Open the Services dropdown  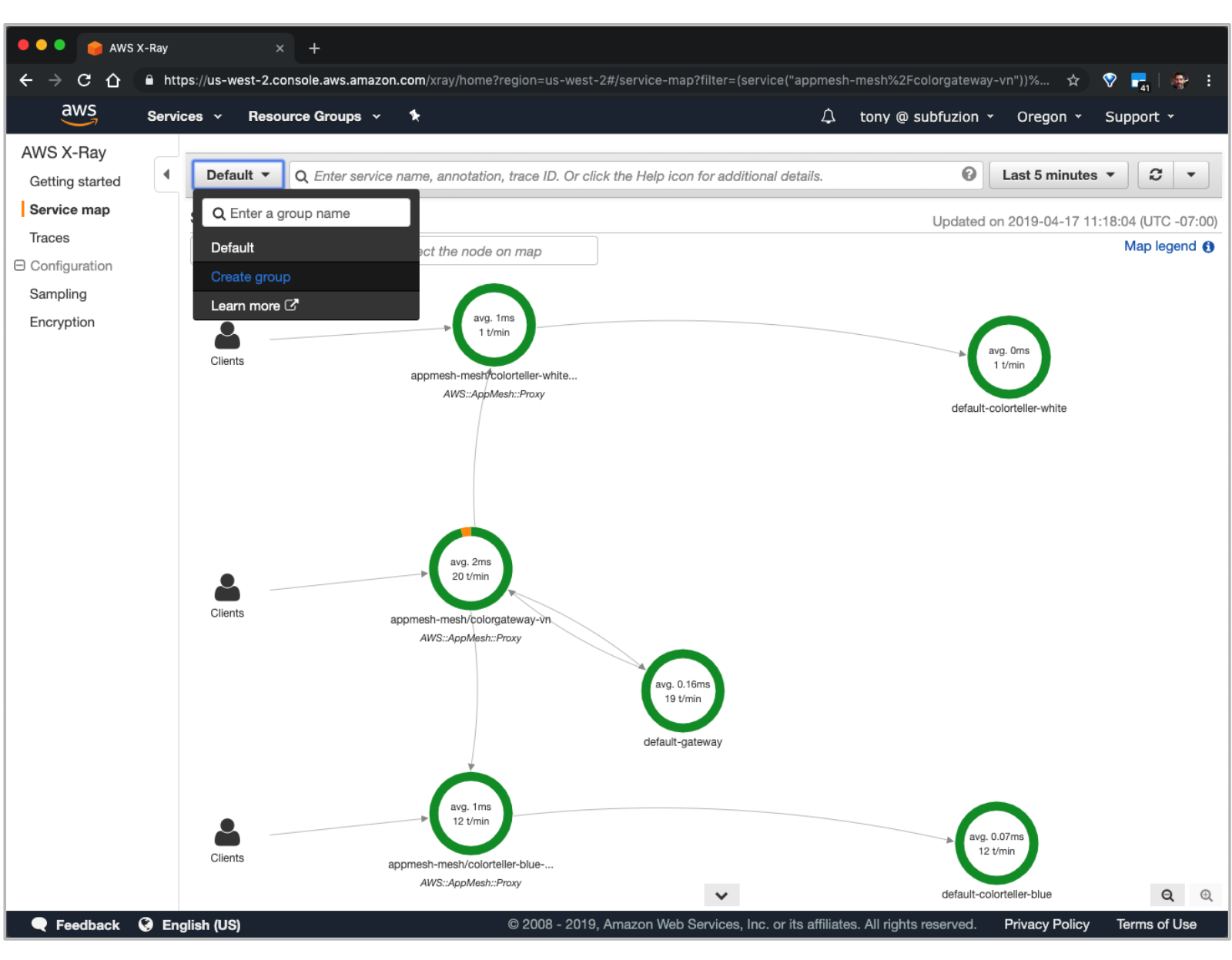point(185,116)
